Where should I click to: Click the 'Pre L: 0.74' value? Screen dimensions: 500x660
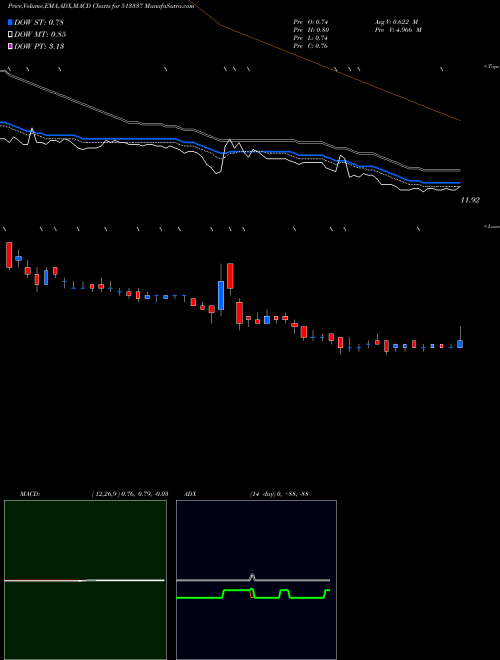(311, 38)
